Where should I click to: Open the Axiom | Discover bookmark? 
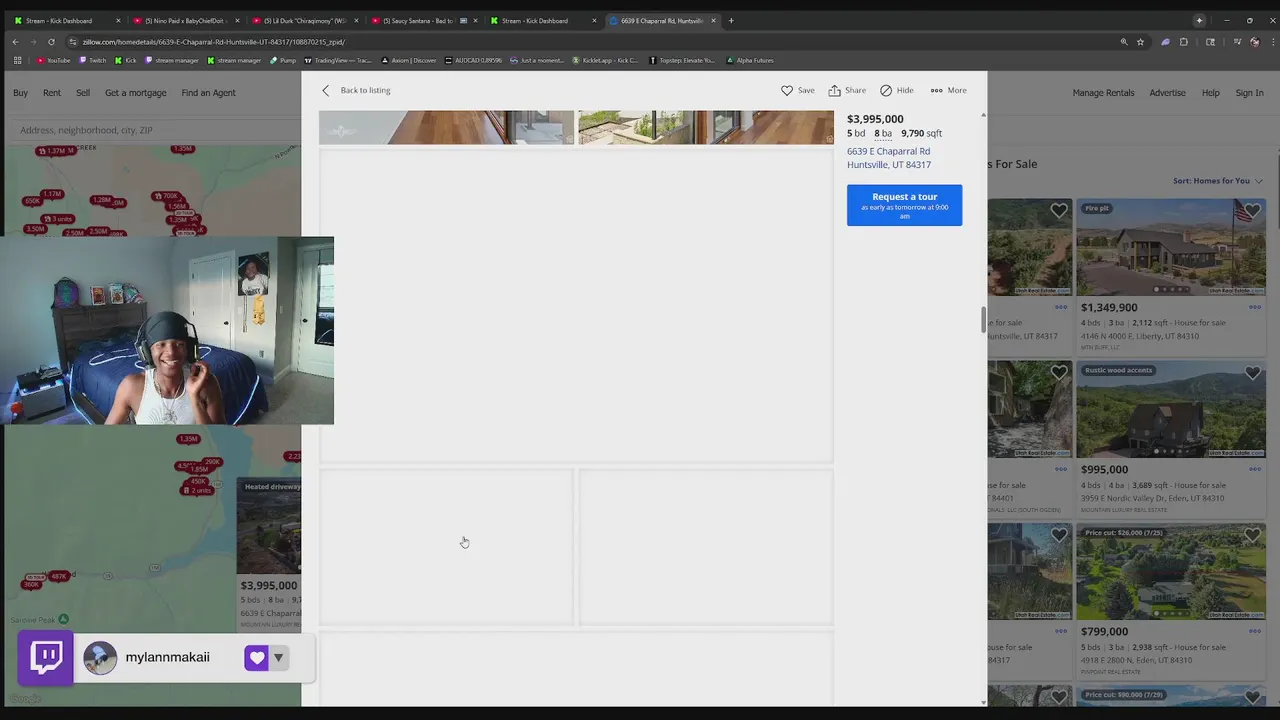[408, 60]
